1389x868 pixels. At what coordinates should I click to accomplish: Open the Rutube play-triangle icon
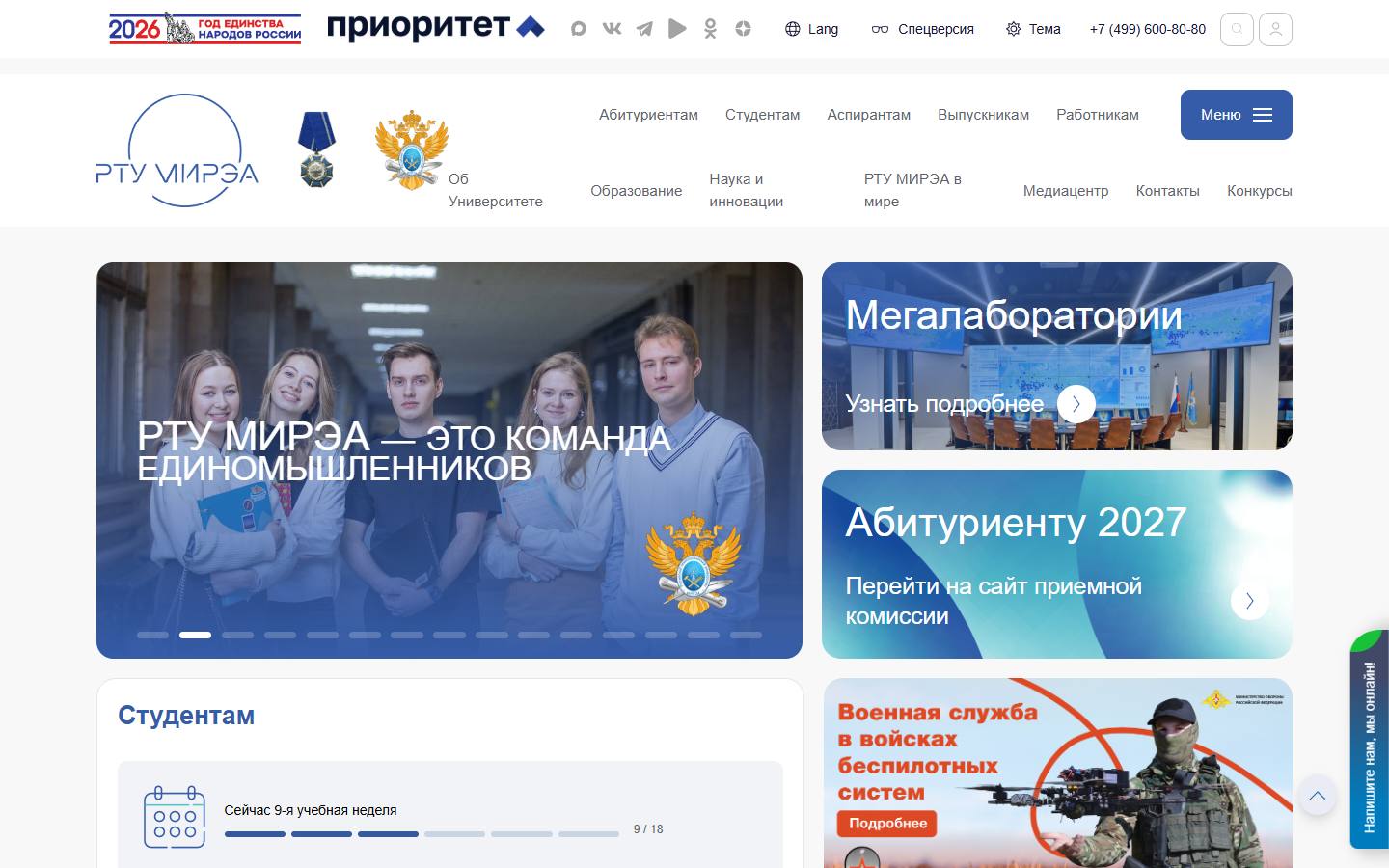point(677,29)
